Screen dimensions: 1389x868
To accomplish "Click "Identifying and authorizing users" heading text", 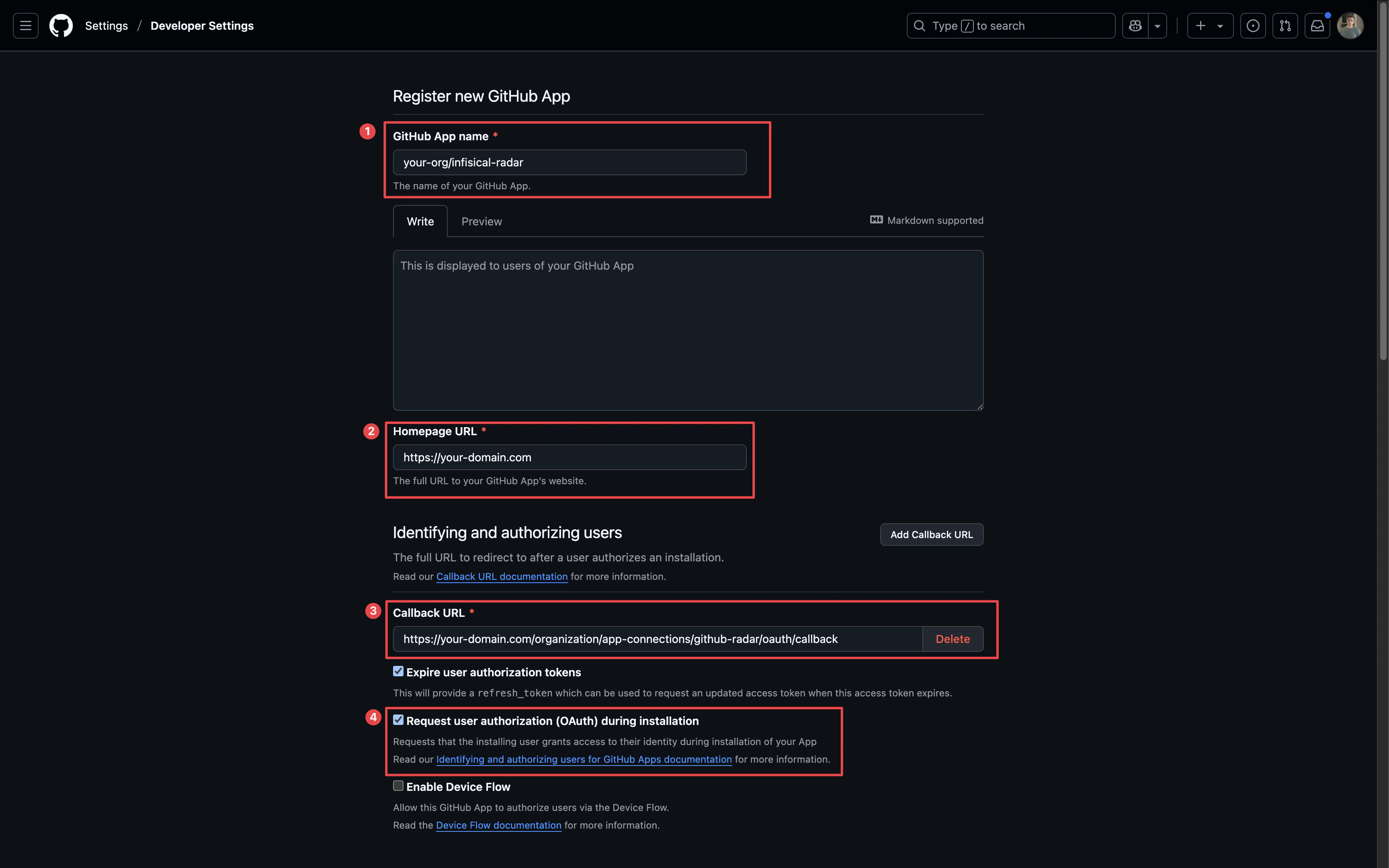I will pyautogui.click(x=507, y=532).
